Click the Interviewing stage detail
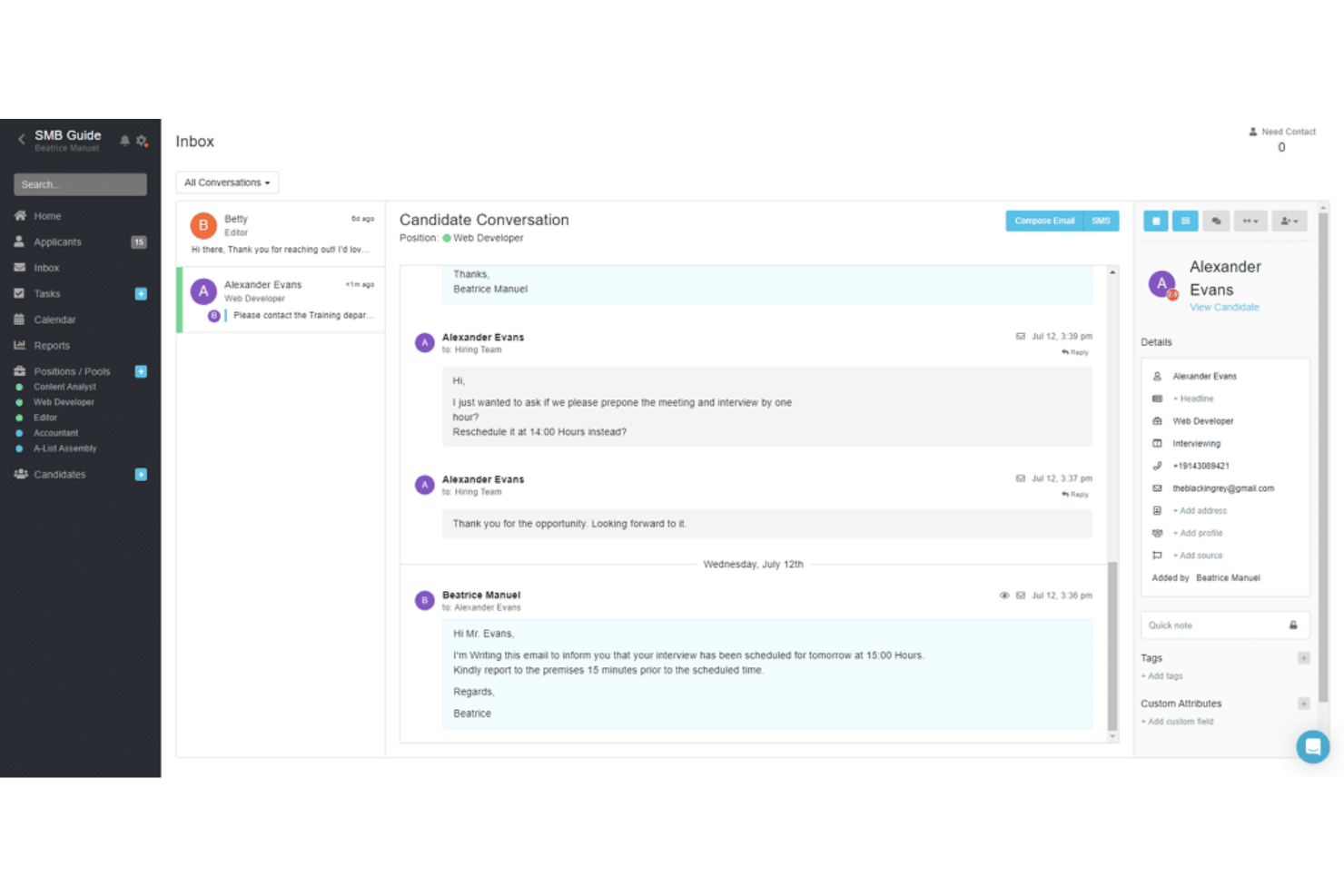Screen dimensions: 1344x896 coord(1196,444)
